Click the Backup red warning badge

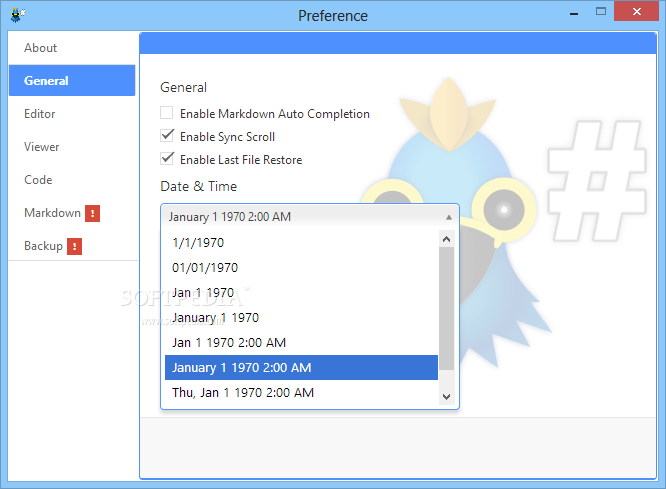click(74, 246)
